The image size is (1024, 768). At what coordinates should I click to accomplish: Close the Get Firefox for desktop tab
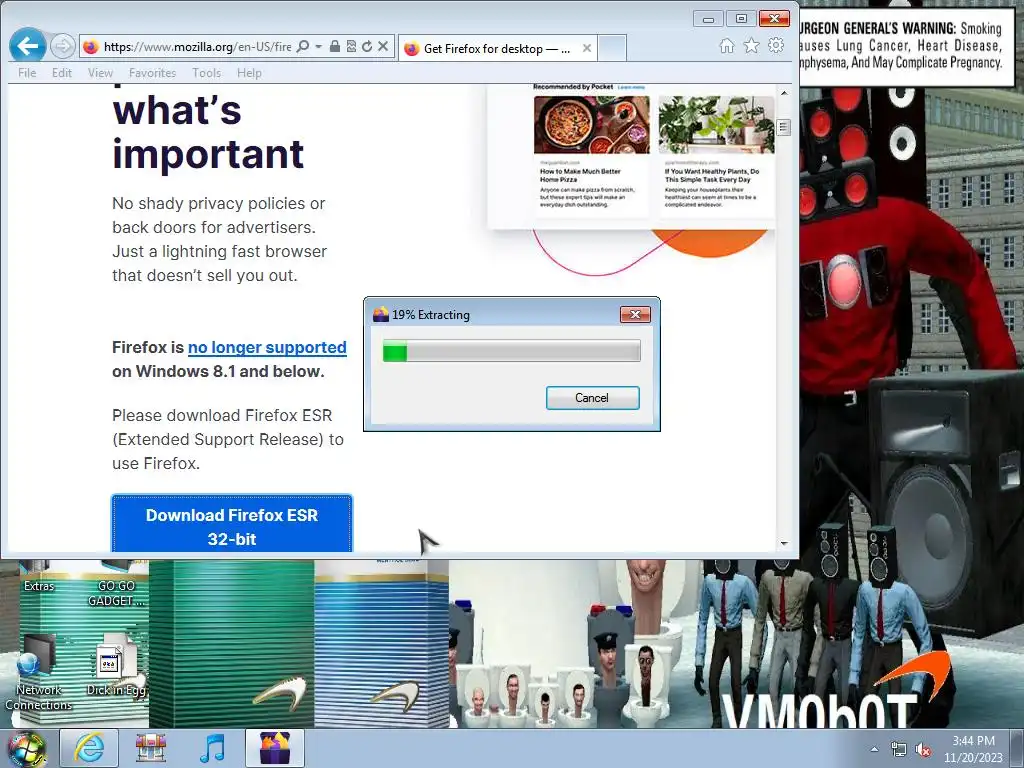pos(586,48)
